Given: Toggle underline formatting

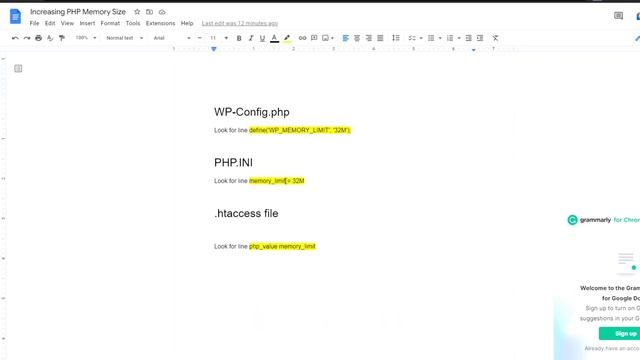Looking at the screenshot, I should pyautogui.click(x=262, y=38).
